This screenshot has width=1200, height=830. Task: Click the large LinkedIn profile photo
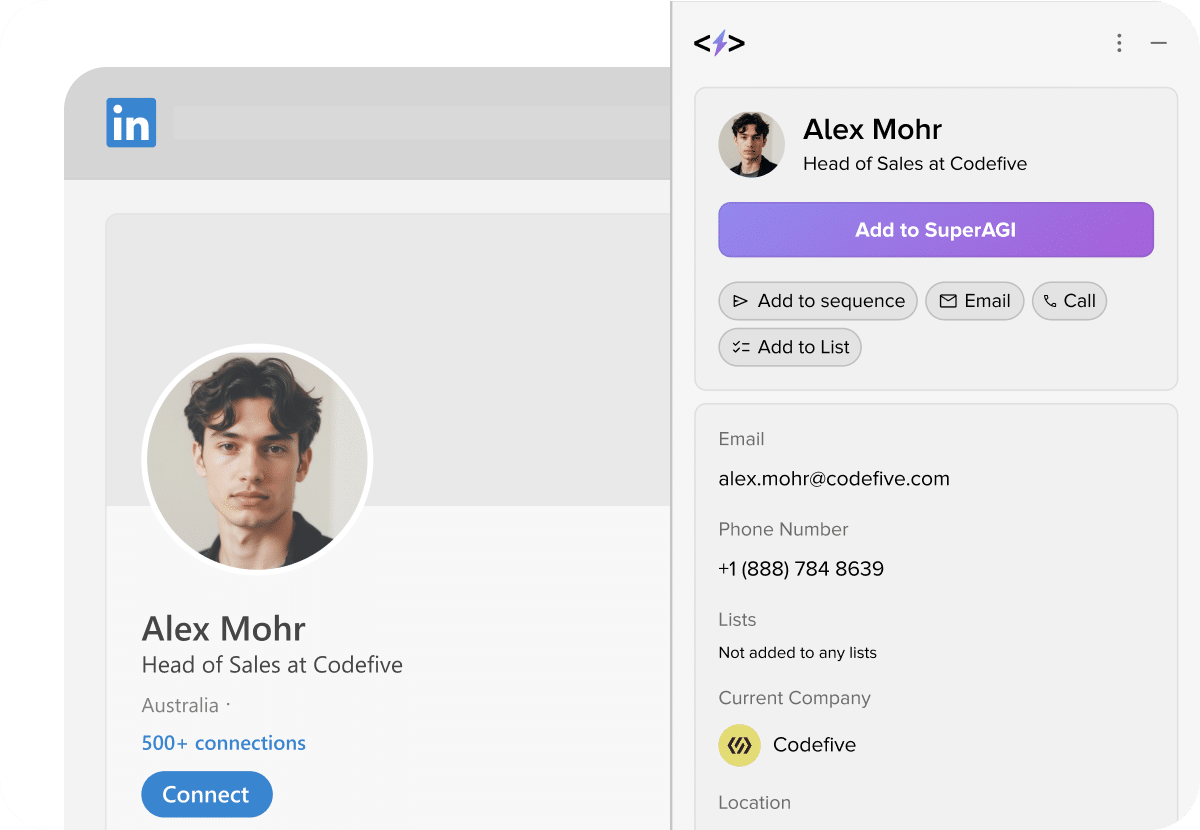[257, 460]
